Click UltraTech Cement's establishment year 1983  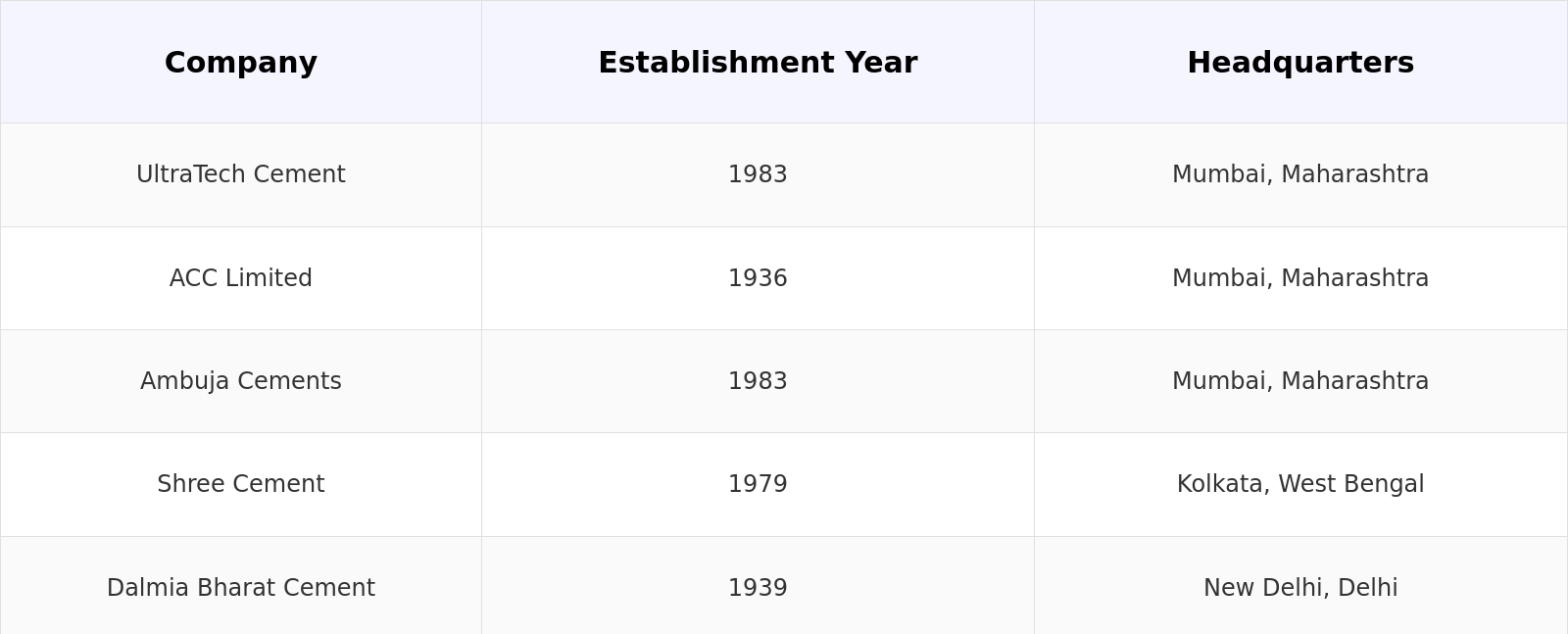tap(757, 174)
